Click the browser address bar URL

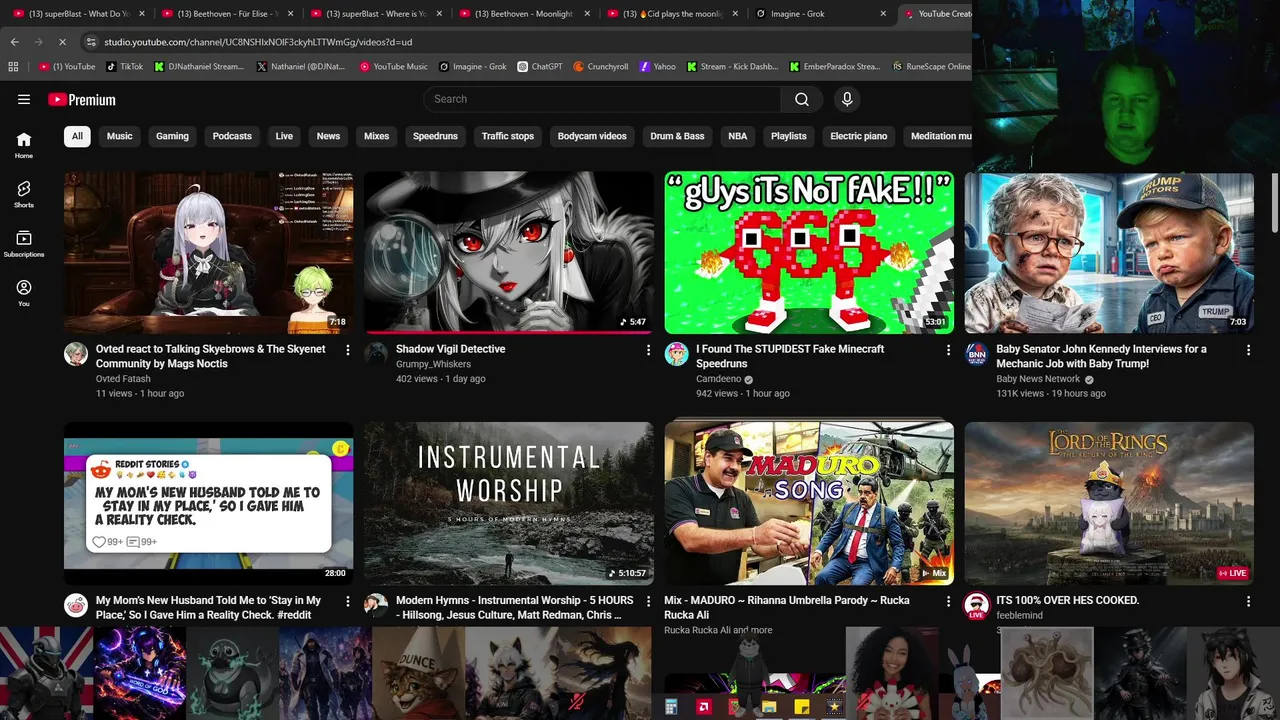258,42
